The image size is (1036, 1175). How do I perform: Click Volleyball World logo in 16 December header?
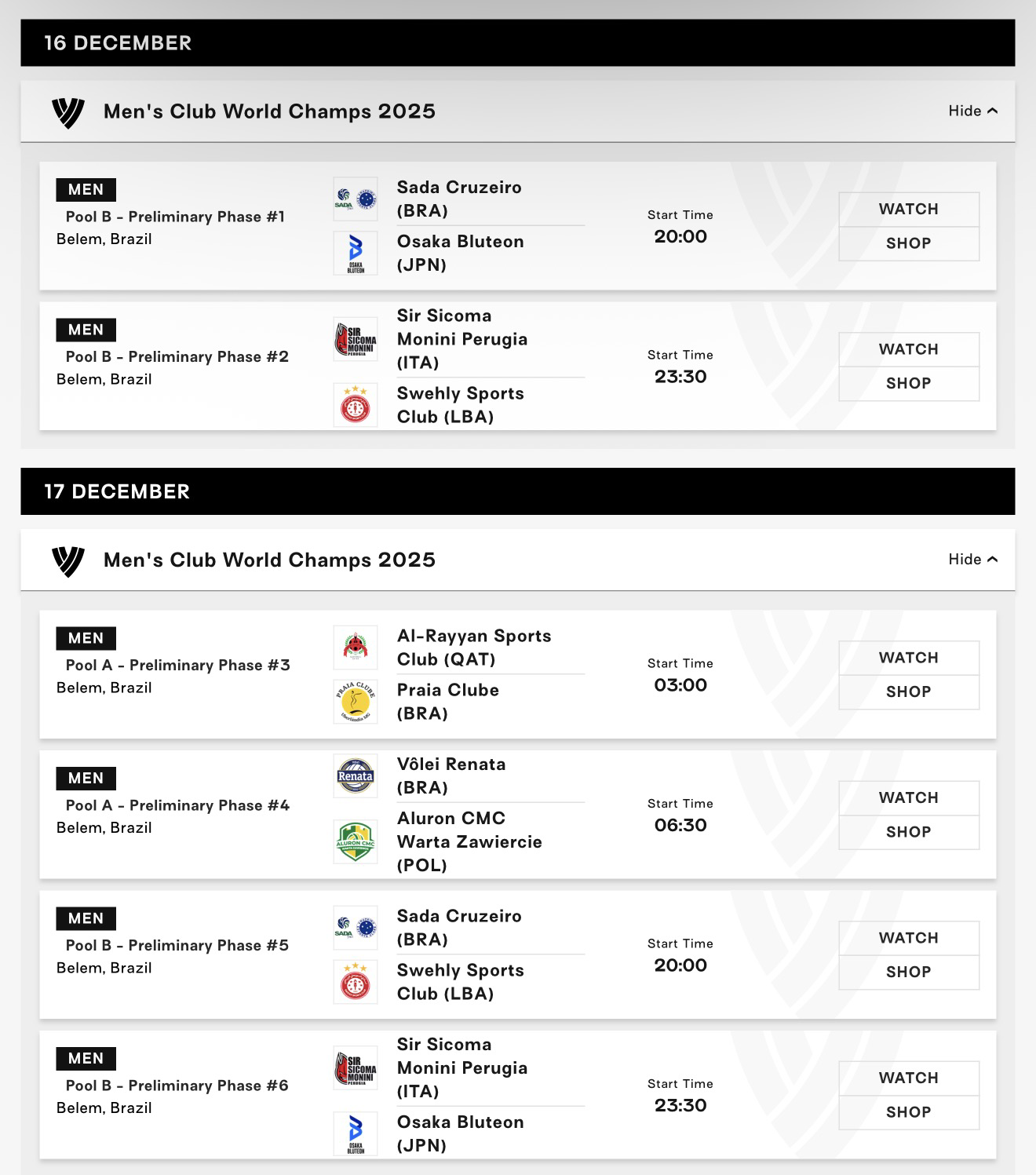68,112
